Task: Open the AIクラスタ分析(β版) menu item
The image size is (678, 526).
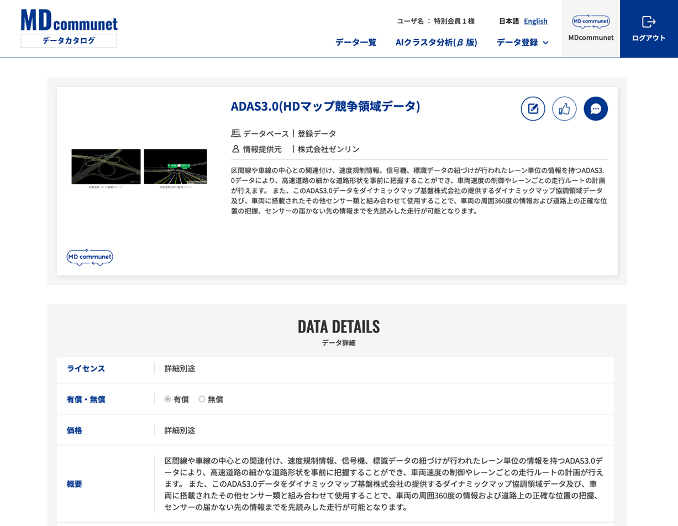Action: pyautogui.click(x=436, y=42)
